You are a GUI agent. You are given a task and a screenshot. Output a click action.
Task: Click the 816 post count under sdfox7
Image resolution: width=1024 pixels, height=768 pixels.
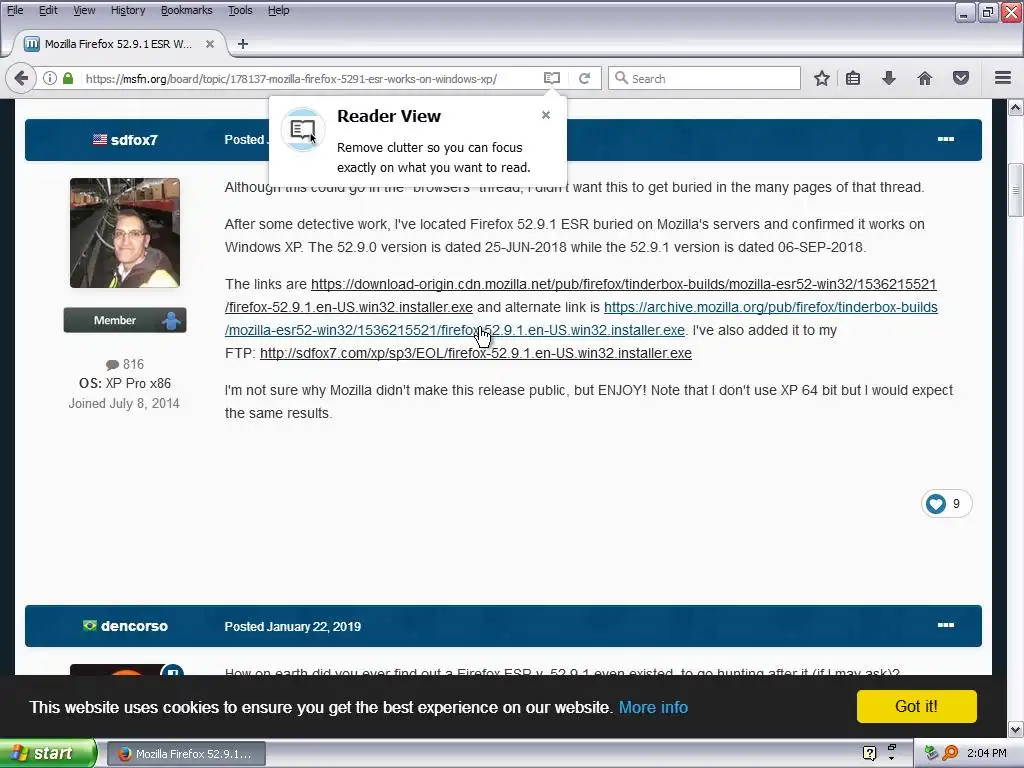[125, 364]
